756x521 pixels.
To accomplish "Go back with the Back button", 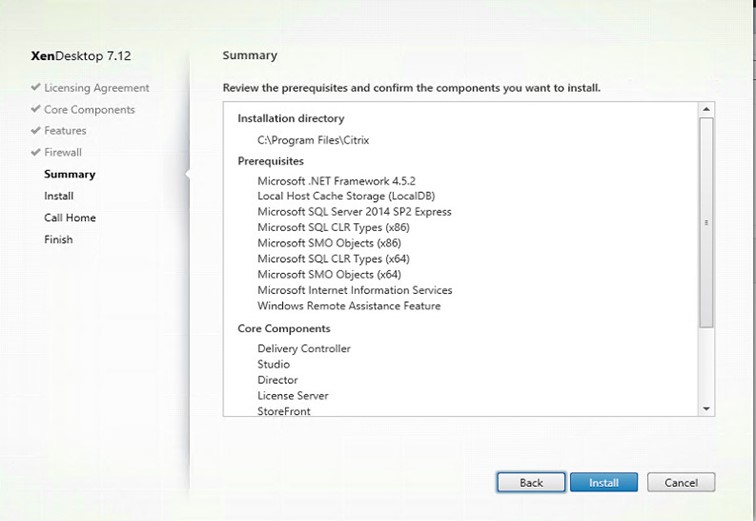I will click(x=531, y=482).
